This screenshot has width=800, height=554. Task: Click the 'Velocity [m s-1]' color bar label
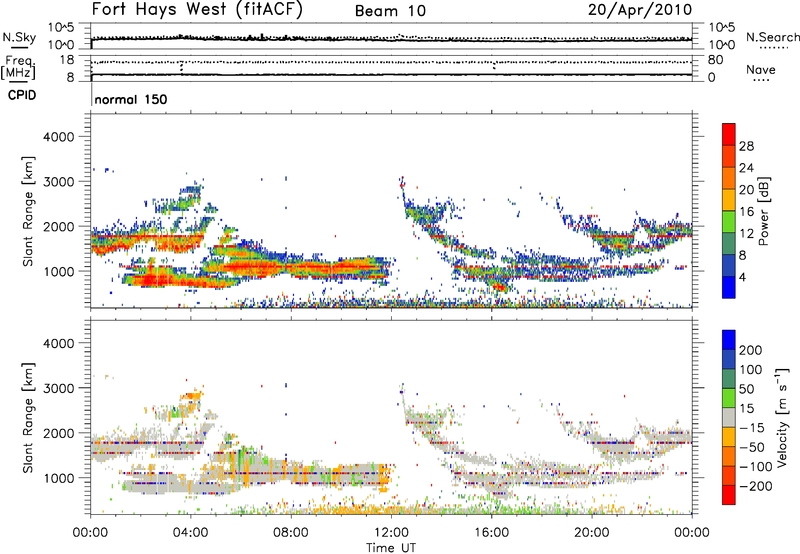[x=781, y=417]
